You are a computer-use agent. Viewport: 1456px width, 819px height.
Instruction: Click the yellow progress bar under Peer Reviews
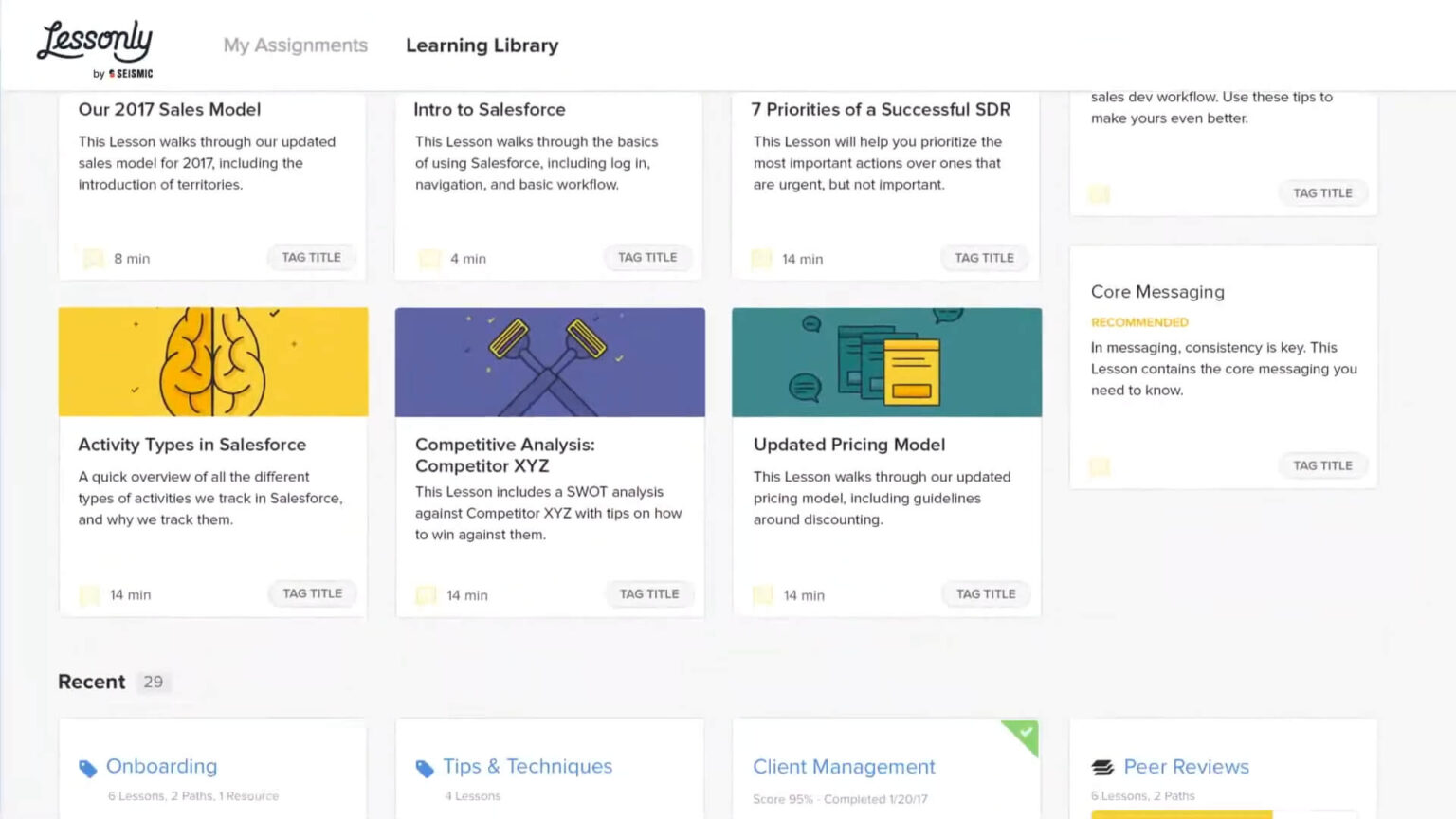coord(1180,813)
